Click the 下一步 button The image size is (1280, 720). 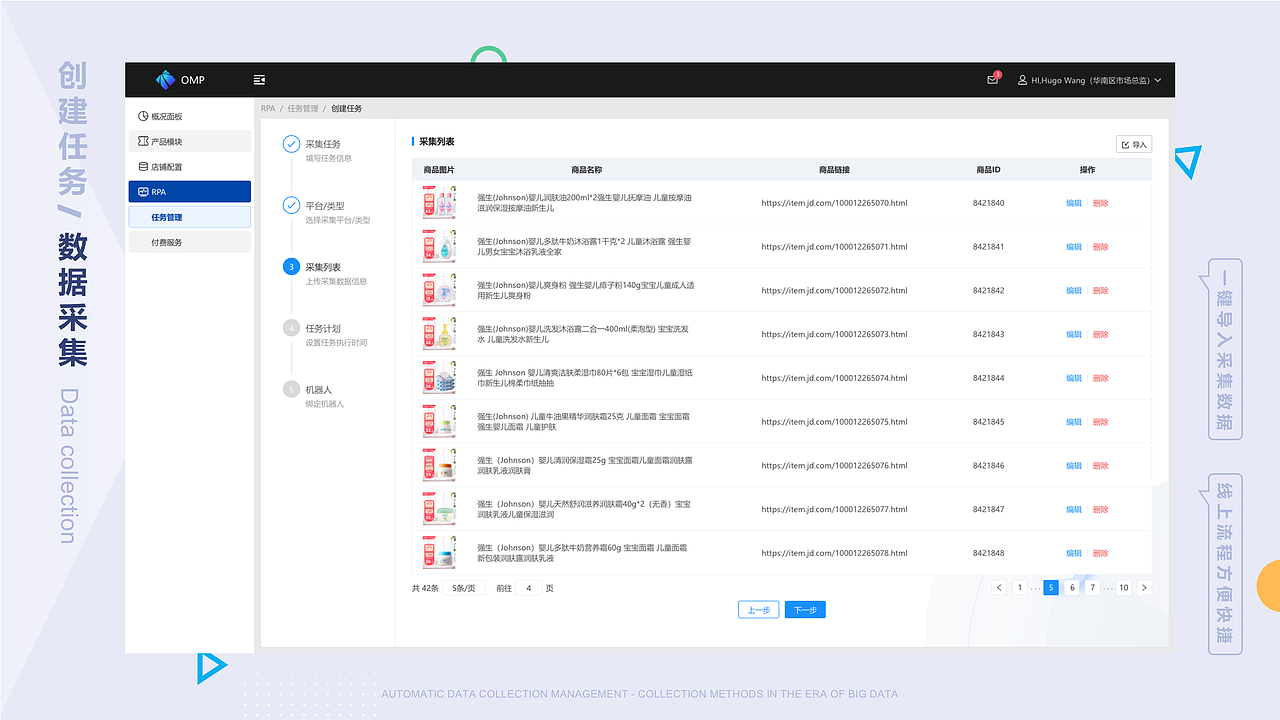tap(805, 610)
